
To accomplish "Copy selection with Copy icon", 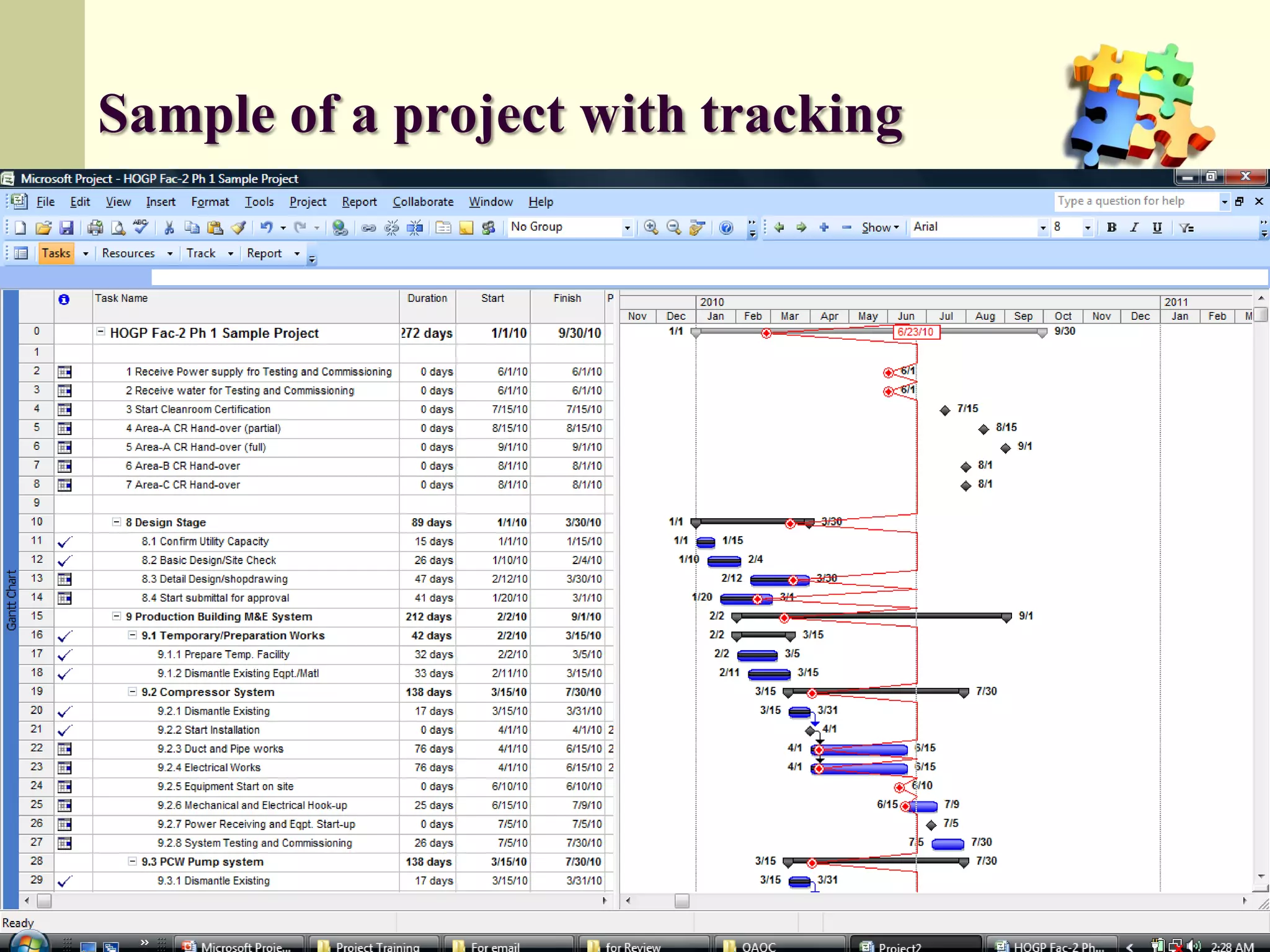I will coord(192,227).
